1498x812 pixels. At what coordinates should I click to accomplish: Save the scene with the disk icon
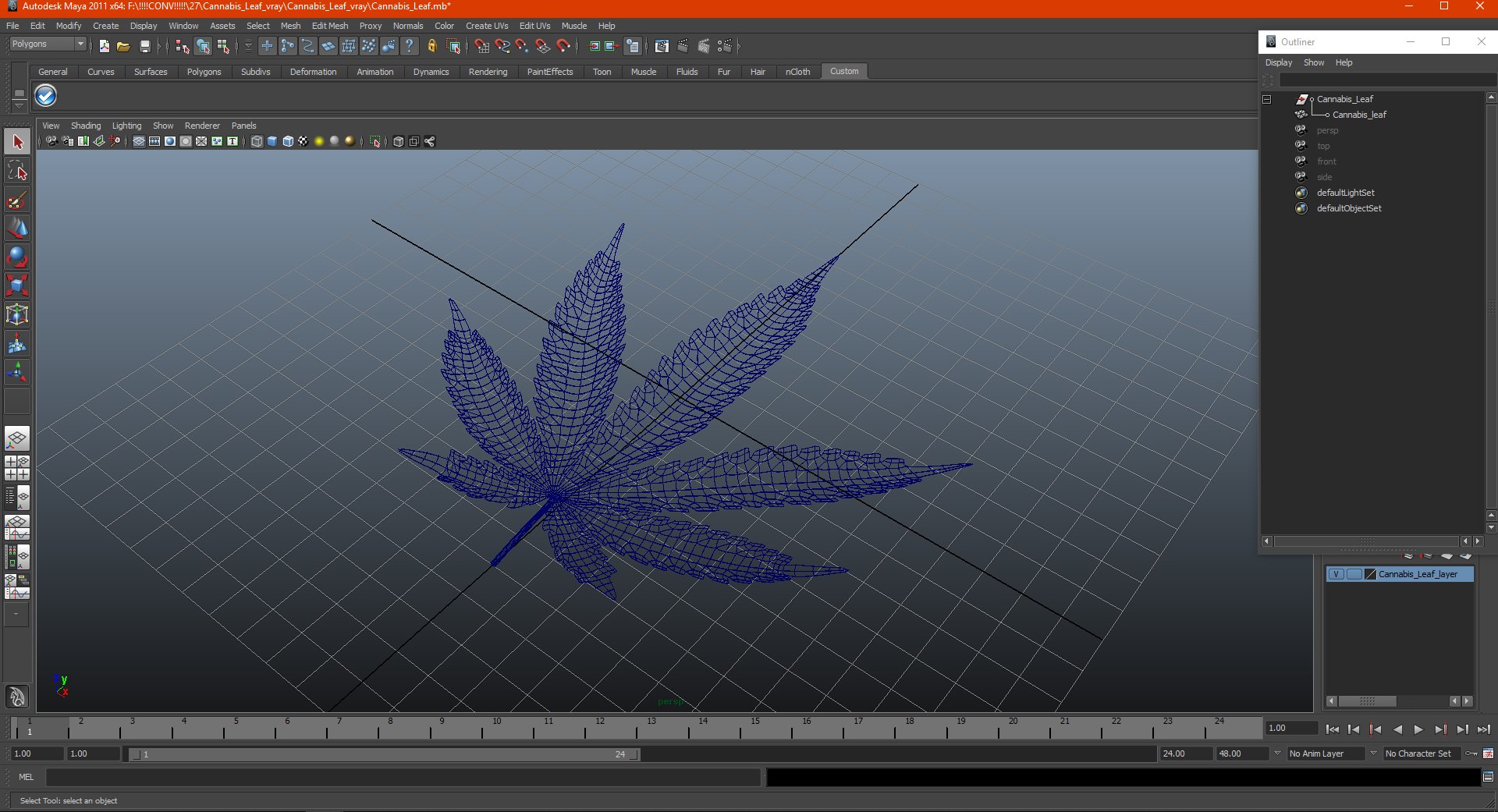144,46
